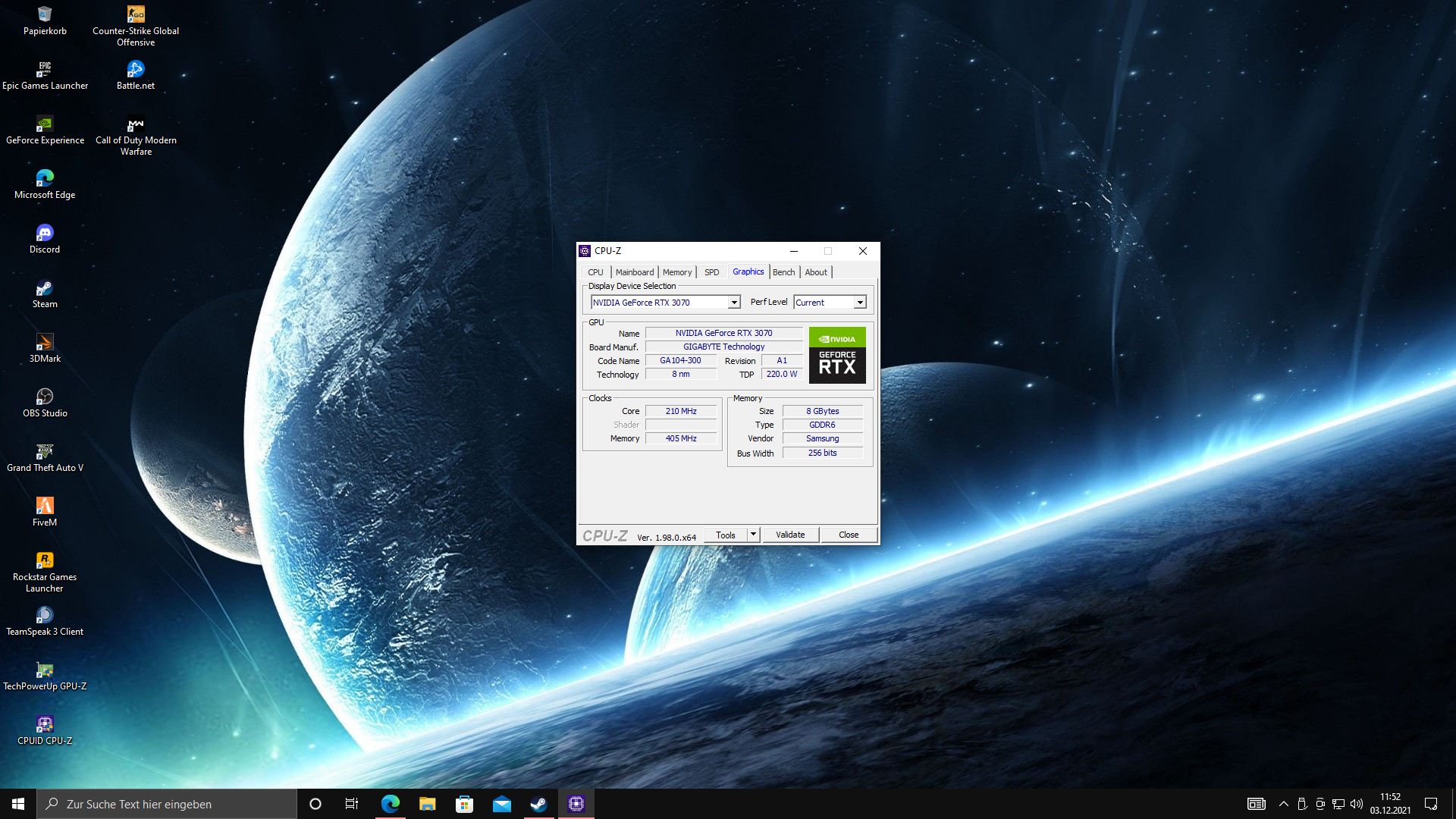This screenshot has width=1456, height=819.
Task: Expand the Display Device Selection dropdown
Action: point(733,303)
